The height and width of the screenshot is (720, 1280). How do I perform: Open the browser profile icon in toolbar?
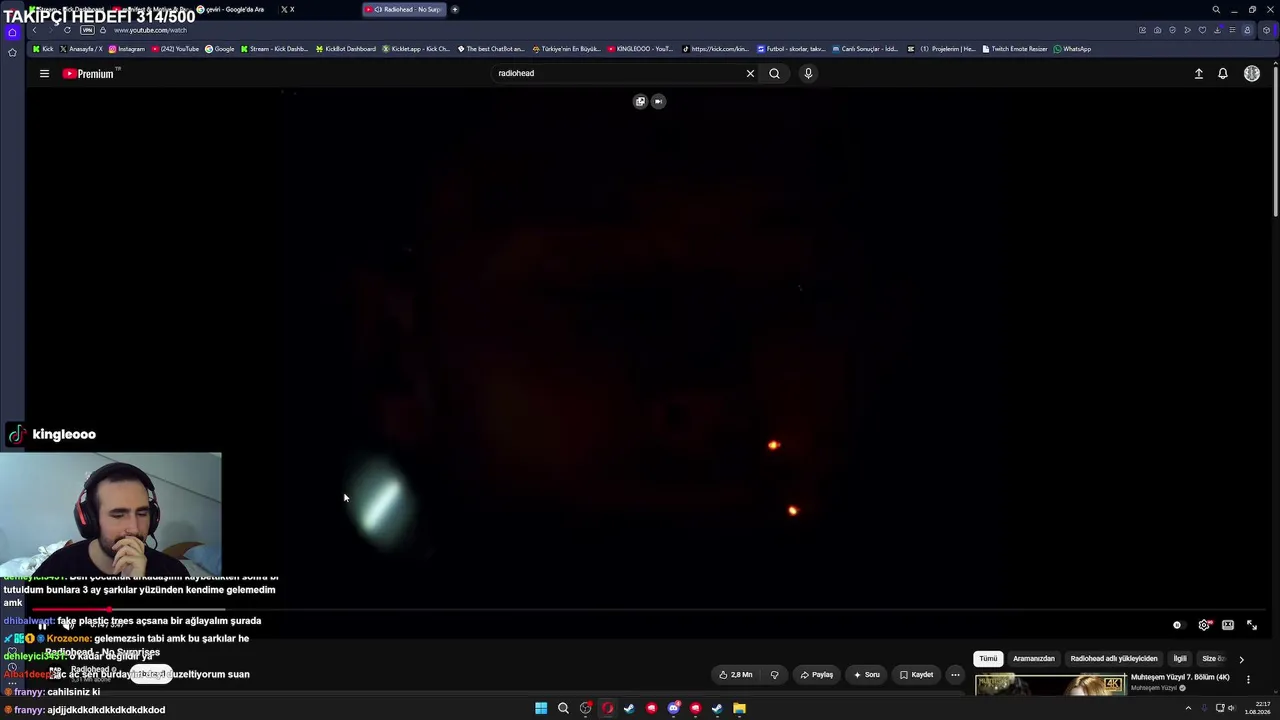[x=1247, y=30]
